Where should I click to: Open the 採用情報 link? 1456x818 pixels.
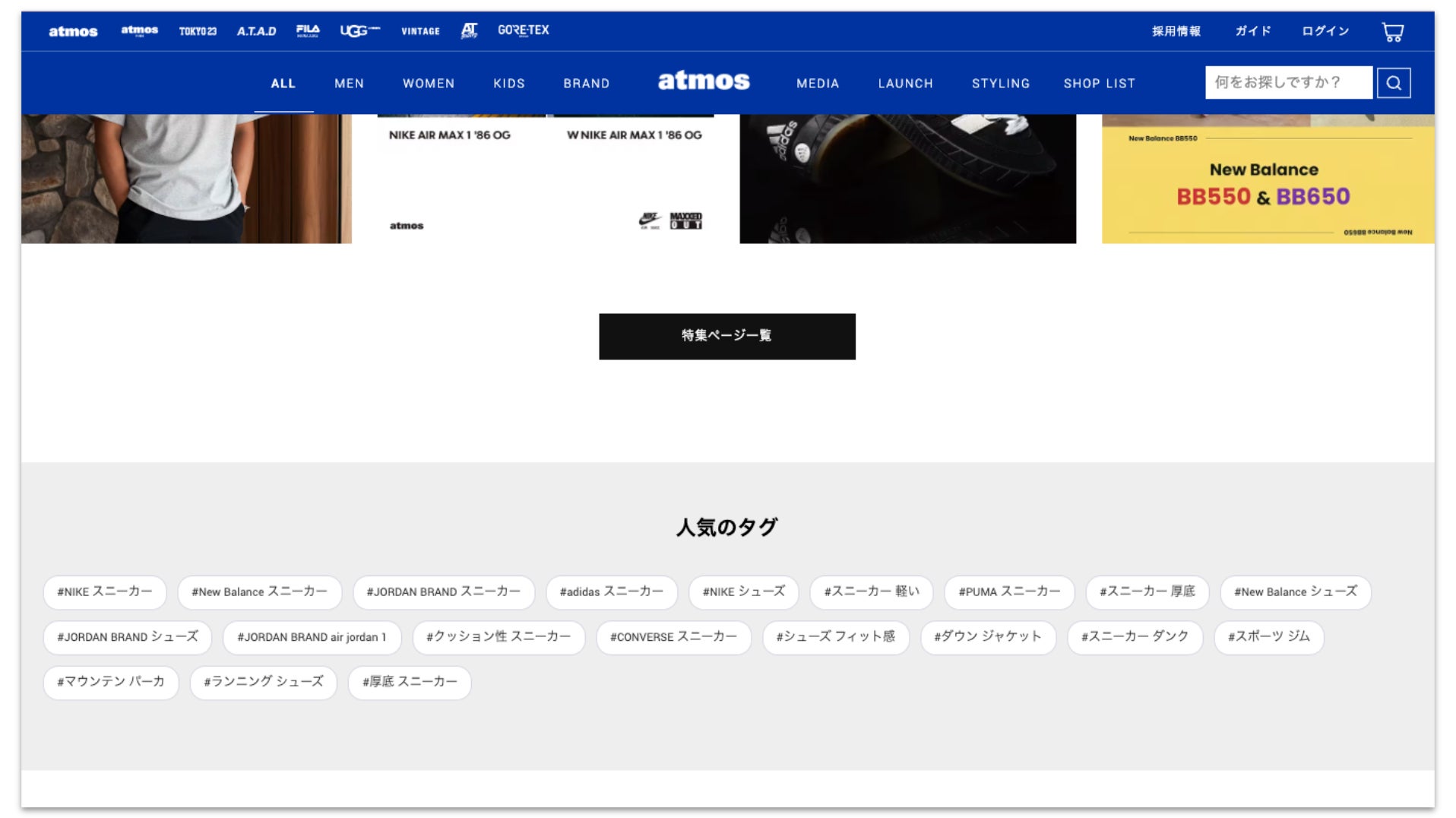point(1176,31)
